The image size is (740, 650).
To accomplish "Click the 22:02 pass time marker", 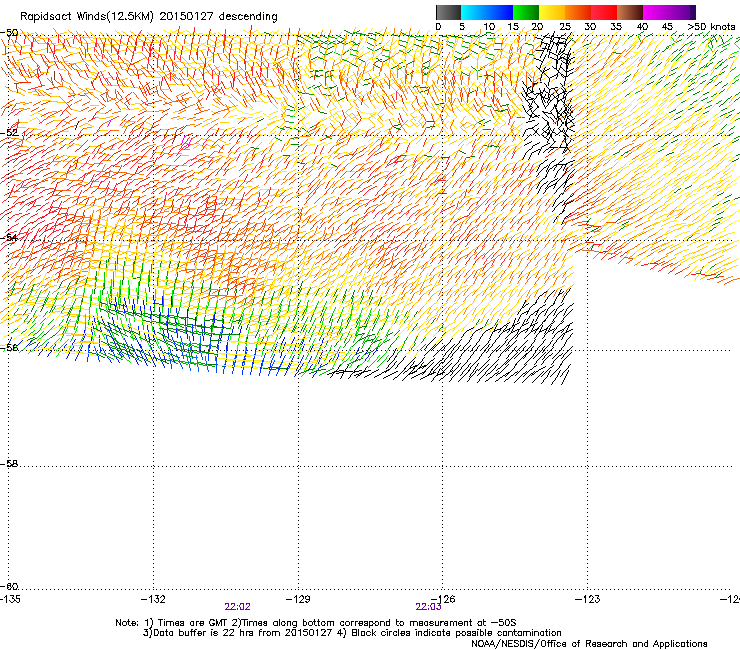I will 237,607.
